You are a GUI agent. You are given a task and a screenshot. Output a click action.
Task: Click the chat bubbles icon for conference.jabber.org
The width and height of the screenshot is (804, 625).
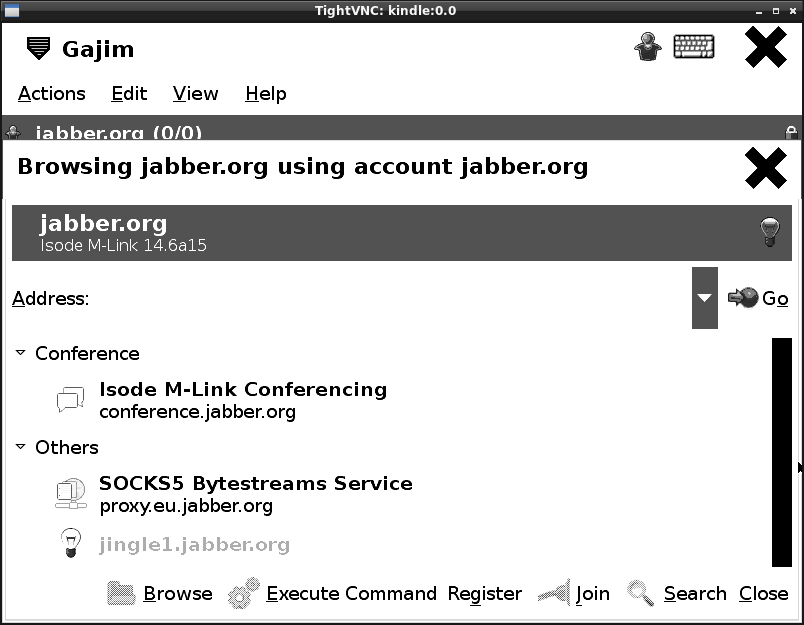(70, 400)
